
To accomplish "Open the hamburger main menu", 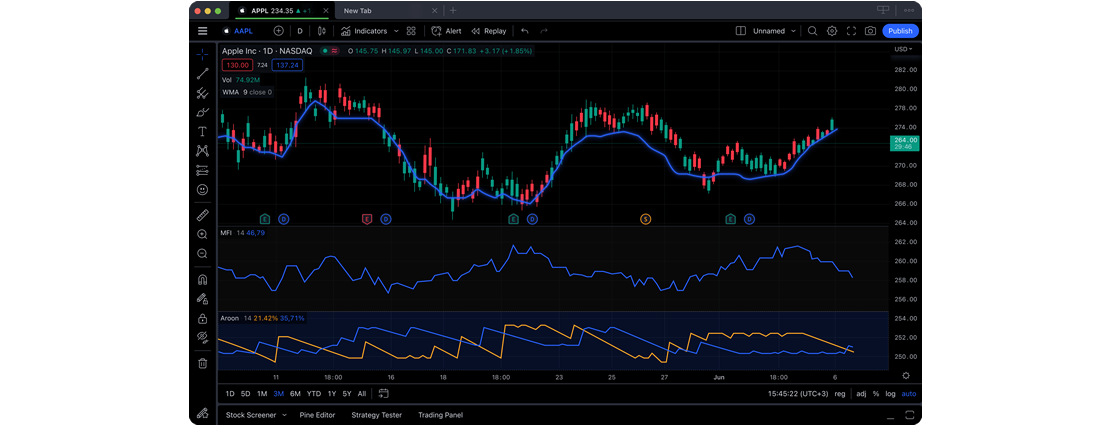I will (x=202, y=31).
